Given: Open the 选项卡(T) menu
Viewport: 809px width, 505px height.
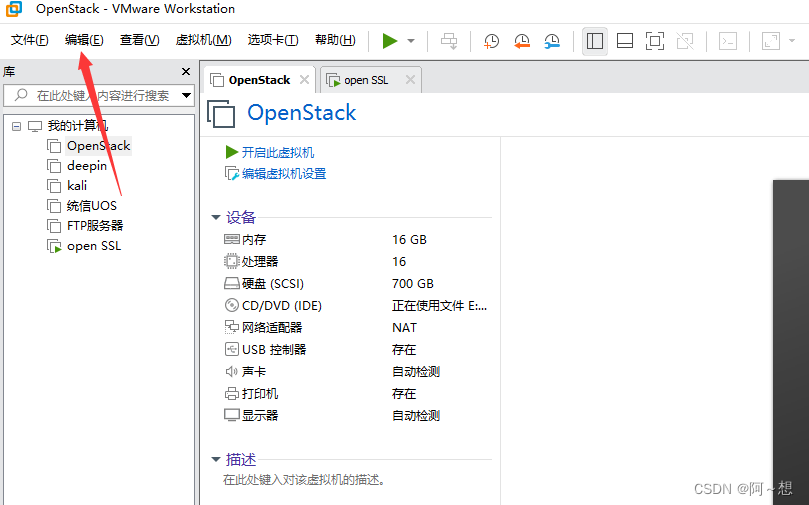Looking at the screenshot, I should coord(272,40).
